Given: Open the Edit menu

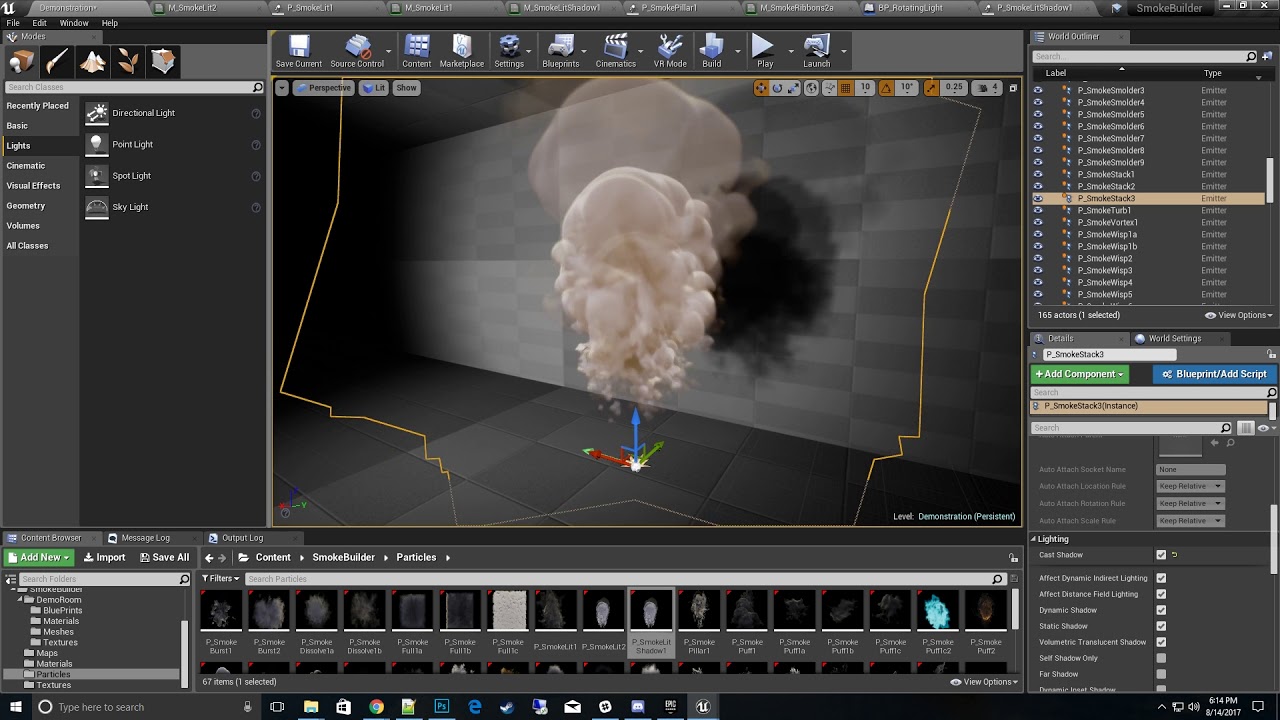Looking at the screenshot, I should (x=40, y=23).
